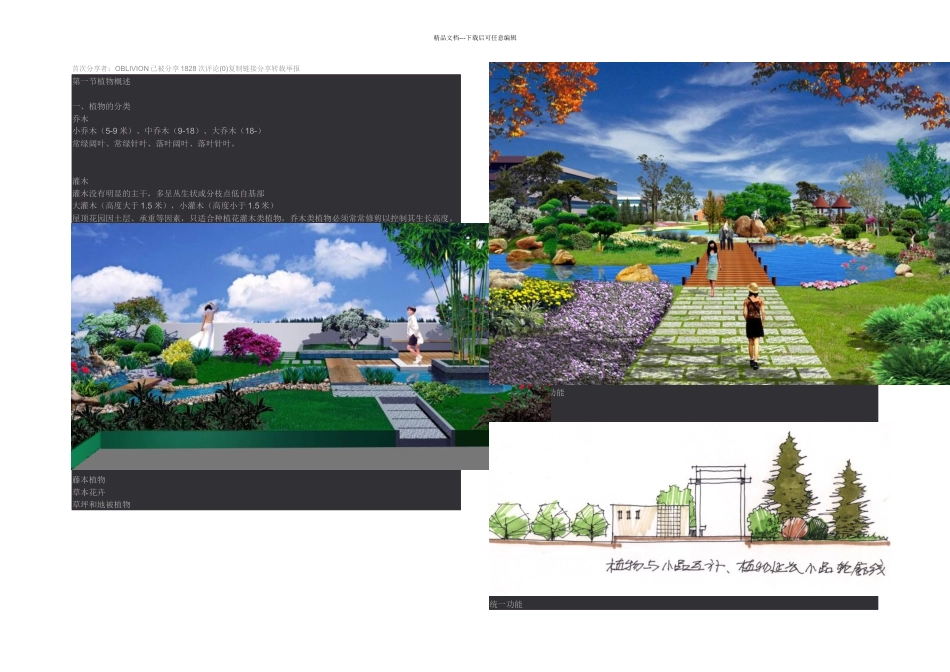The height and width of the screenshot is (672, 950).
Task: Click the line starting 小乔木（5-9米）
Action: 167,131
